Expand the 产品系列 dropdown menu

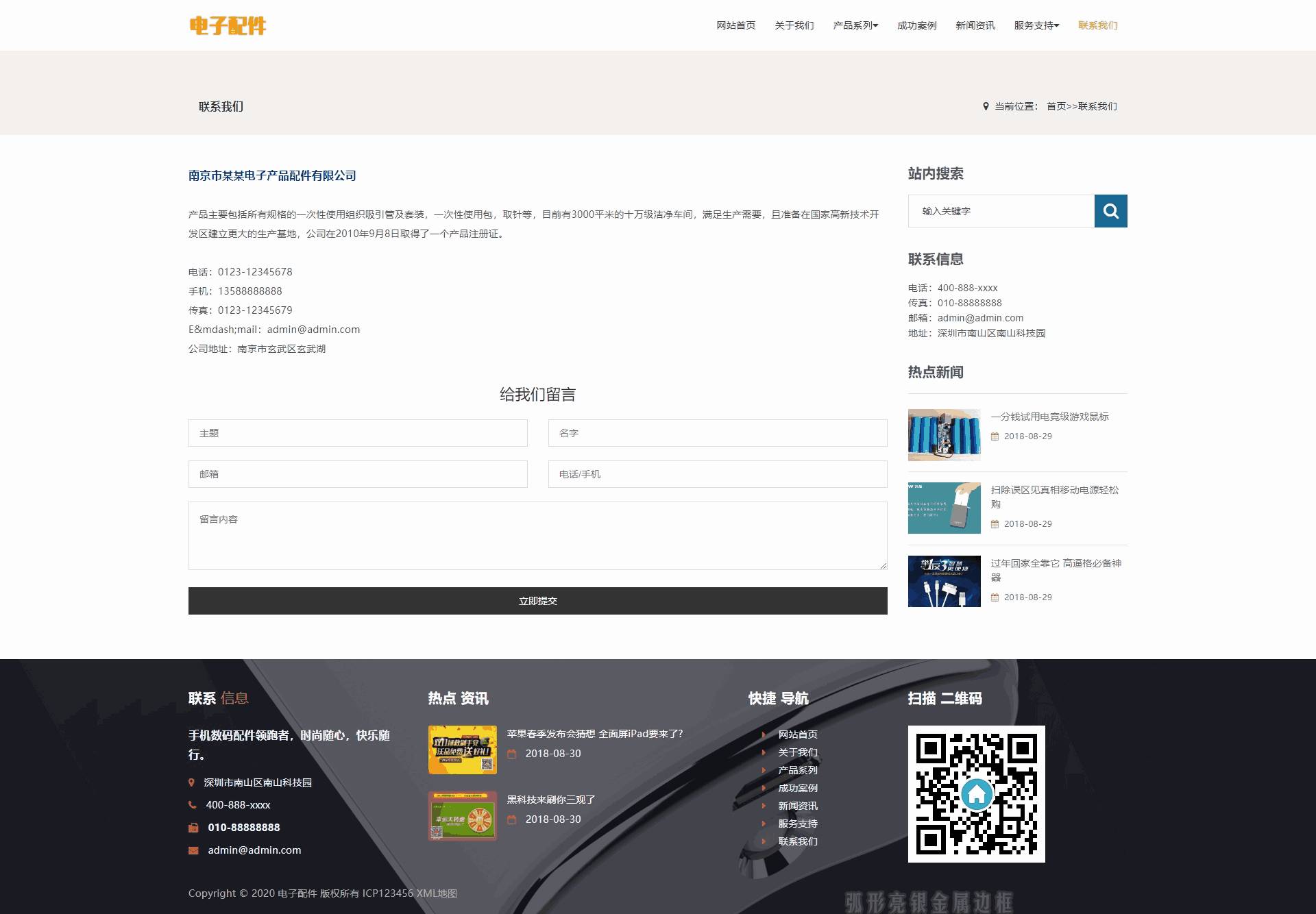point(855,25)
